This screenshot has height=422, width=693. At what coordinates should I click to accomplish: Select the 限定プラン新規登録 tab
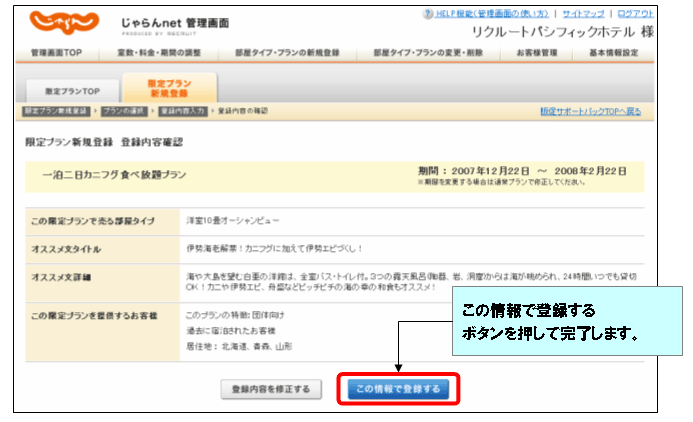[x=170, y=88]
